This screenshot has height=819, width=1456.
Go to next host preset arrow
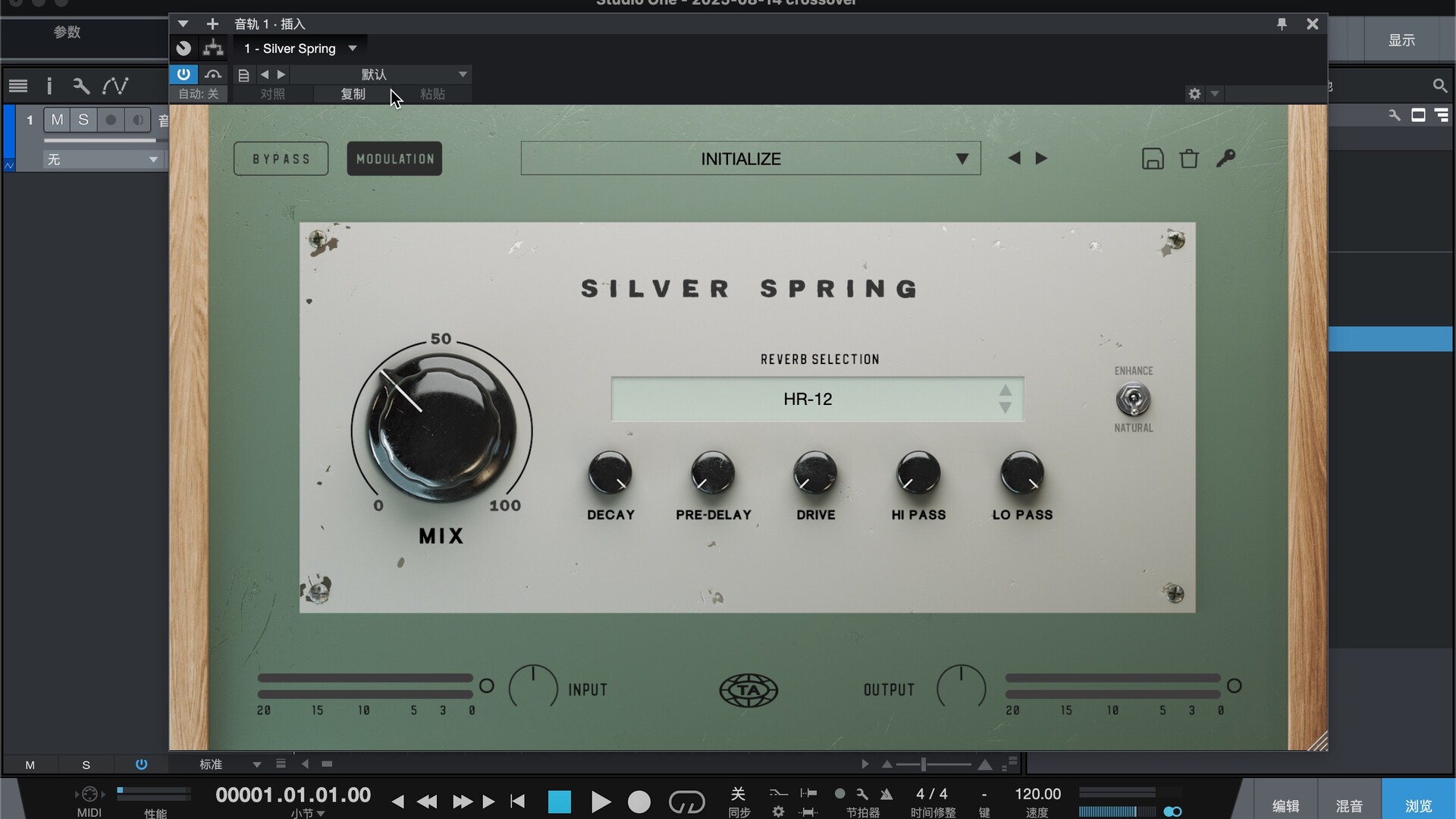coord(281,74)
